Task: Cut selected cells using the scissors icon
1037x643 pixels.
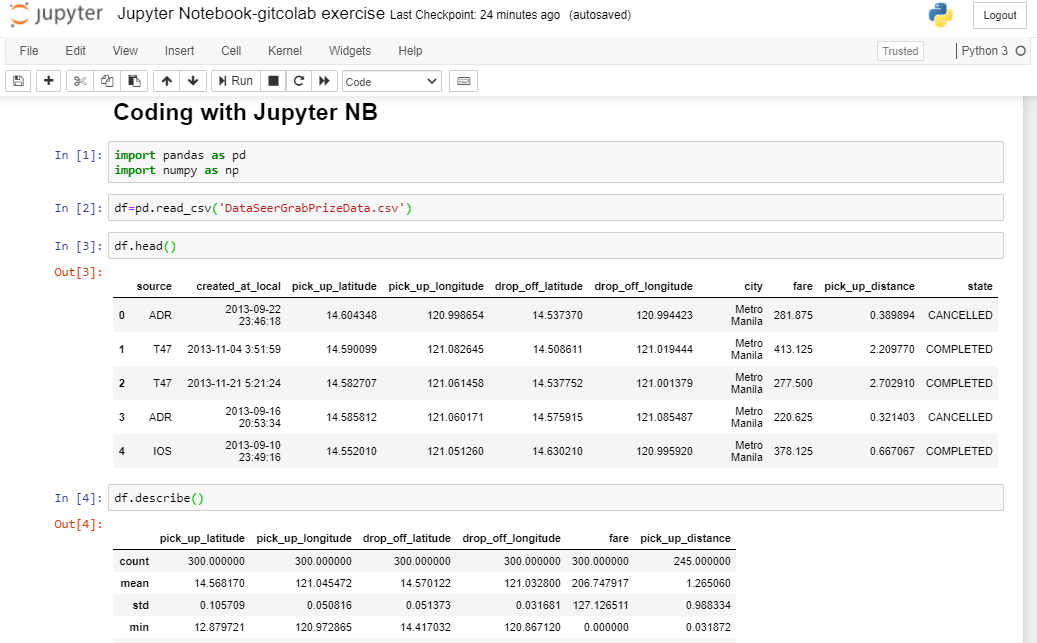Action: [x=79, y=81]
